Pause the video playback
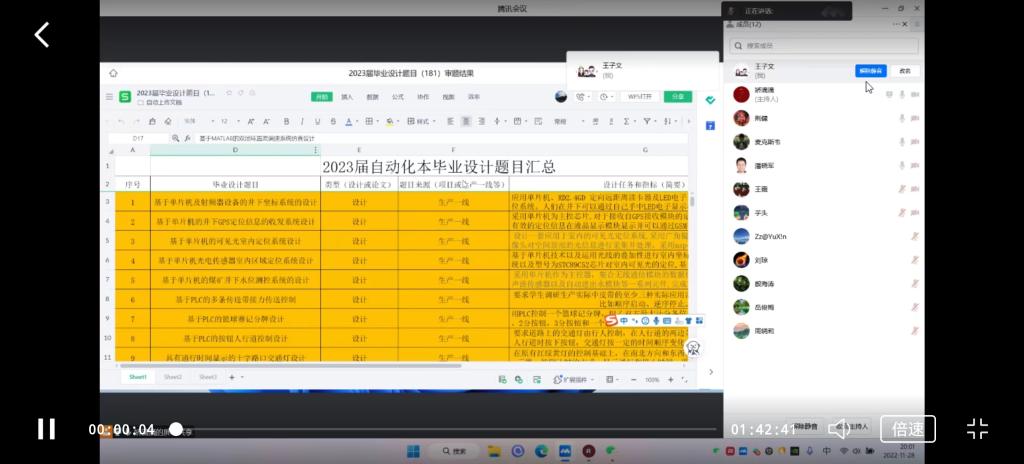Viewport: 1024px width, 464px height. [x=46, y=429]
